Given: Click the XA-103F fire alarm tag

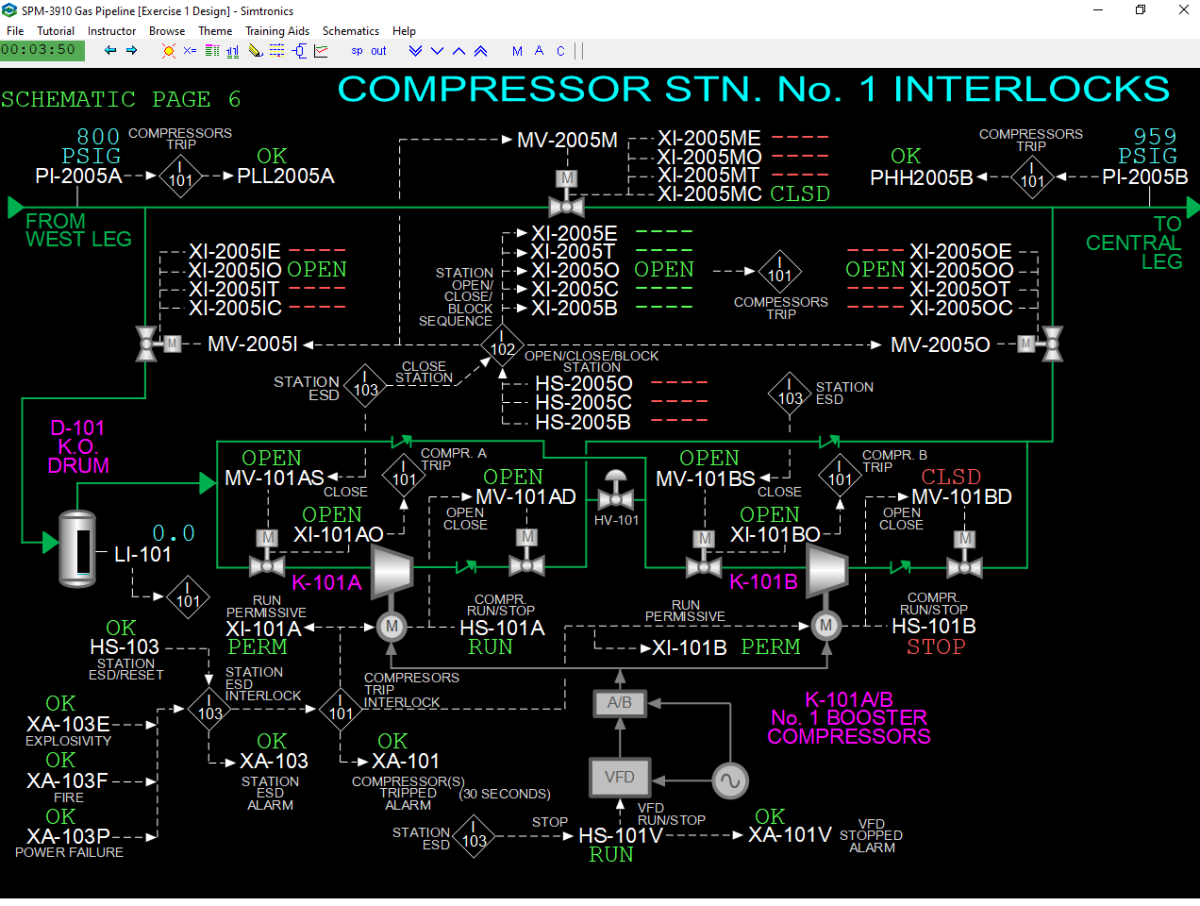Looking at the screenshot, I should point(68,781).
